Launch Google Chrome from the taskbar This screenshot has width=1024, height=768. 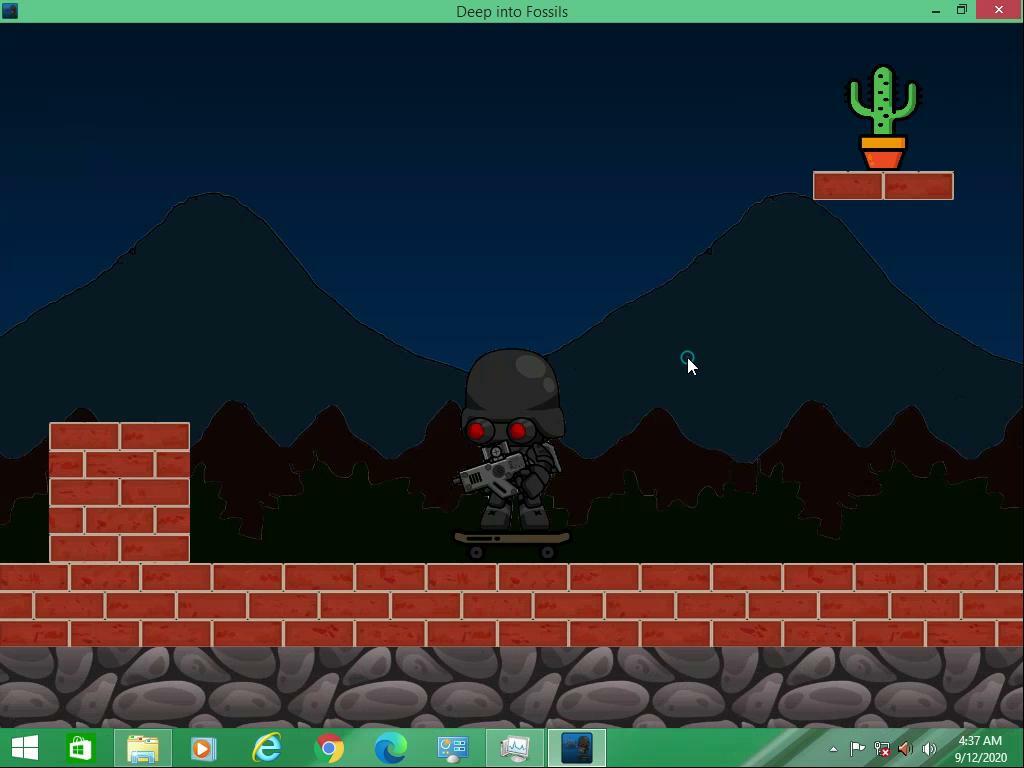(329, 748)
